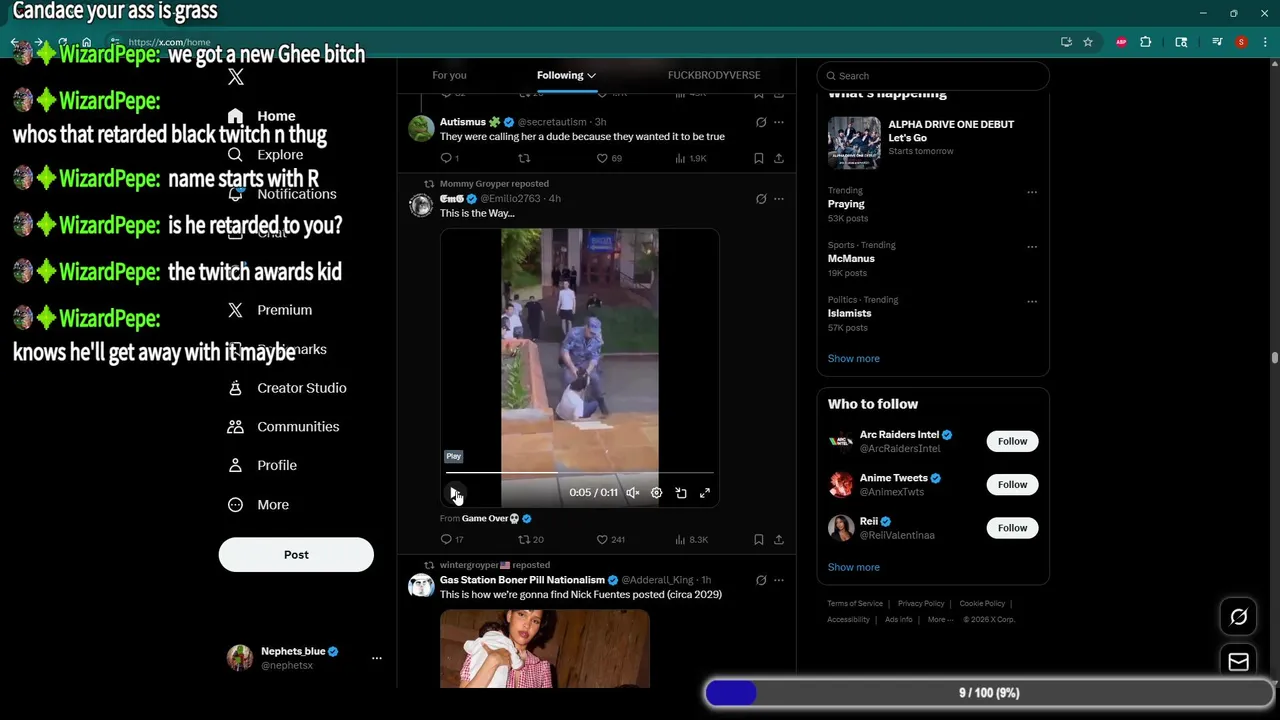Switch to FUCKBRODYVERSE tab

pyautogui.click(x=714, y=76)
